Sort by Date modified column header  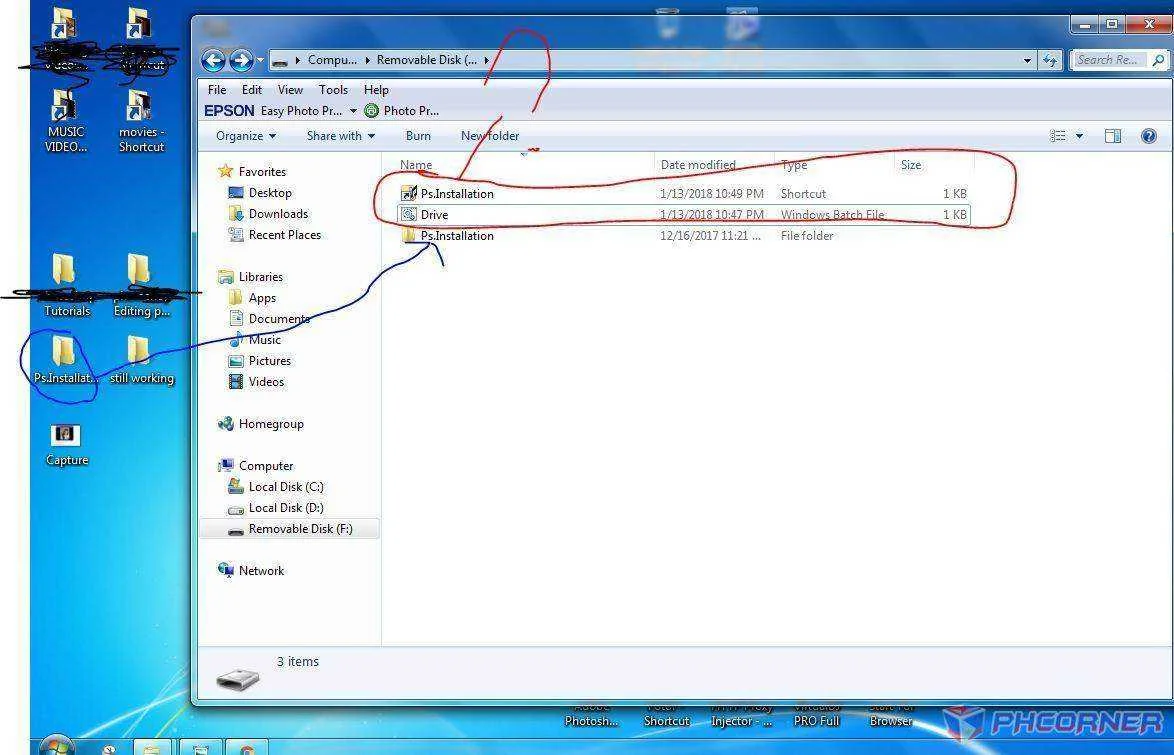(x=698, y=165)
